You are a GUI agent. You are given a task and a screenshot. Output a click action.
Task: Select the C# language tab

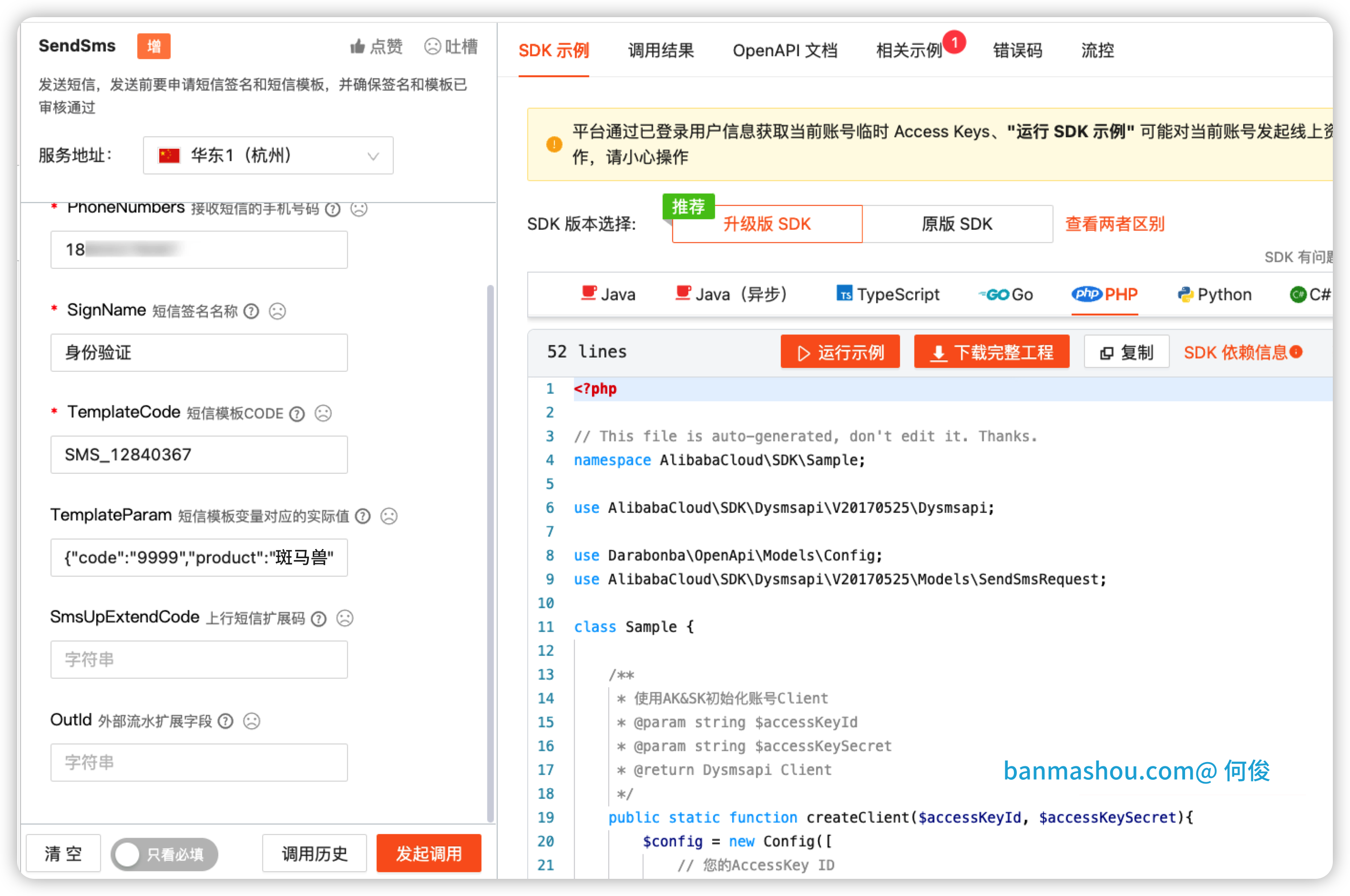pyautogui.click(x=1310, y=294)
